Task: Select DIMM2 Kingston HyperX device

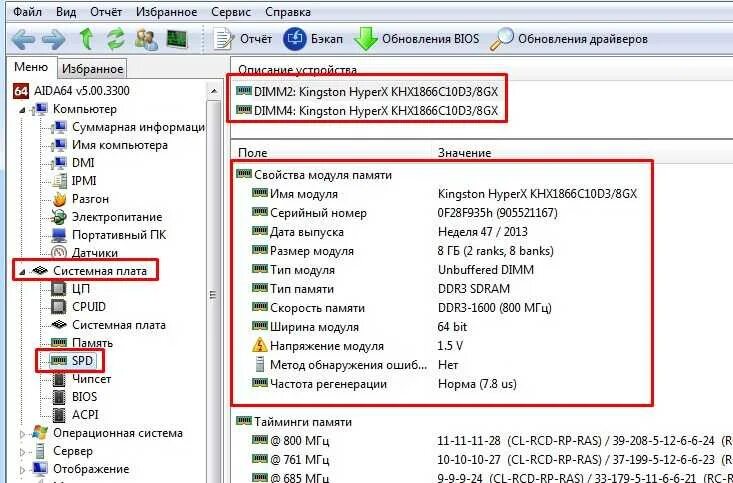Action: [x=367, y=92]
